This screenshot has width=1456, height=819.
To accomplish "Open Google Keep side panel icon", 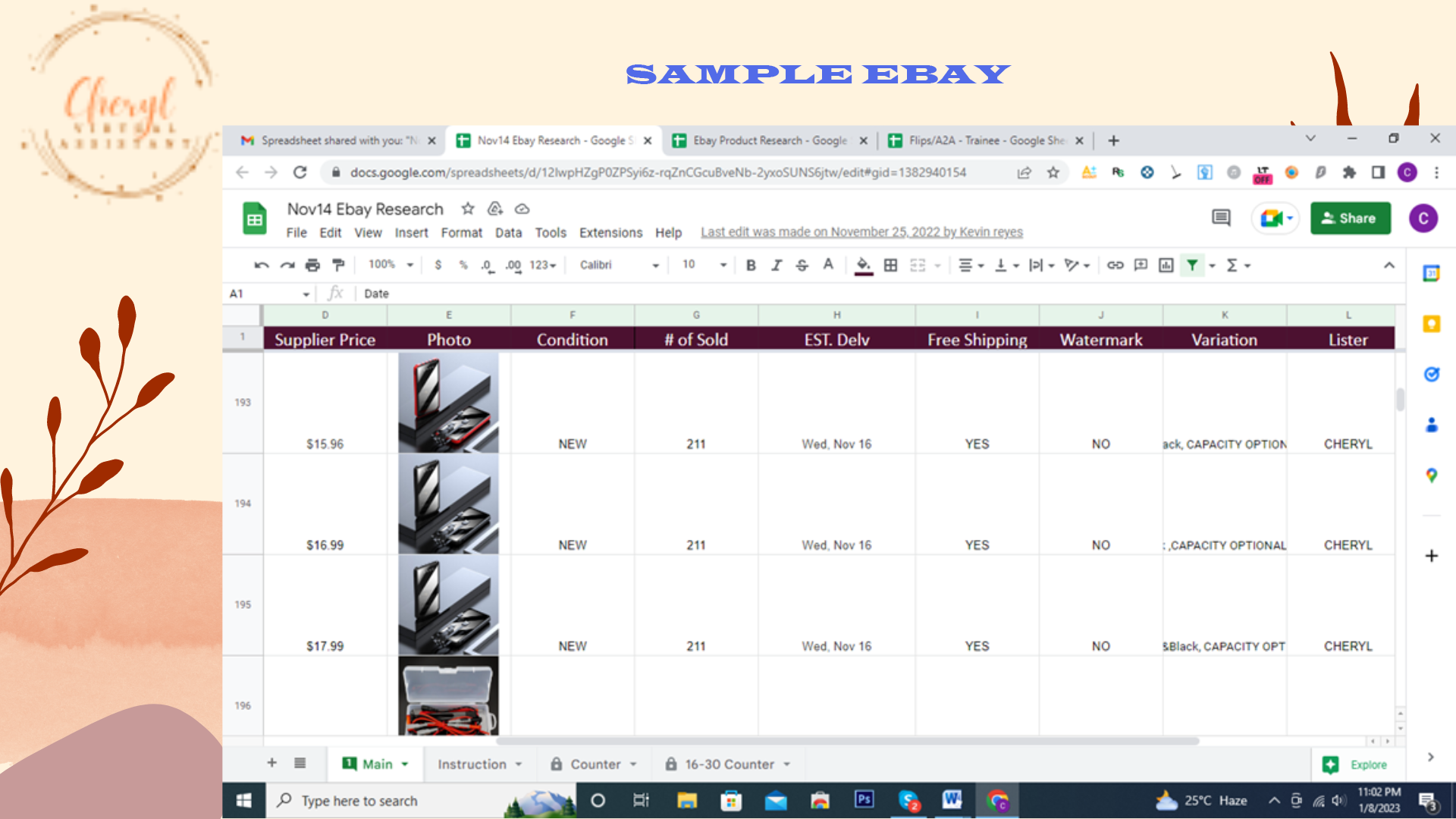I will (x=1431, y=324).
